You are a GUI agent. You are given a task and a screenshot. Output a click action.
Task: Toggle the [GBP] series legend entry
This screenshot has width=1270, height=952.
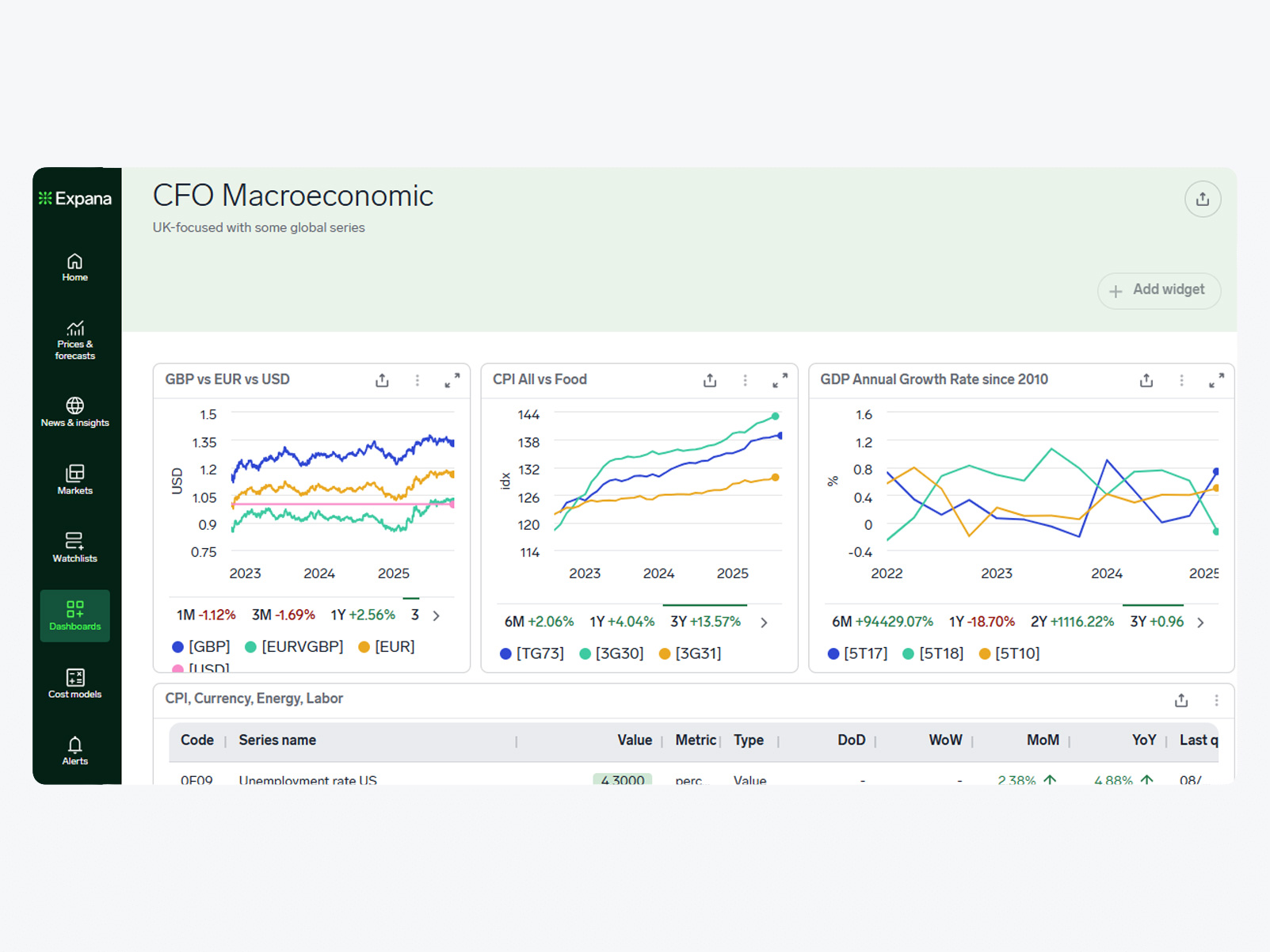tap(201, 646)
